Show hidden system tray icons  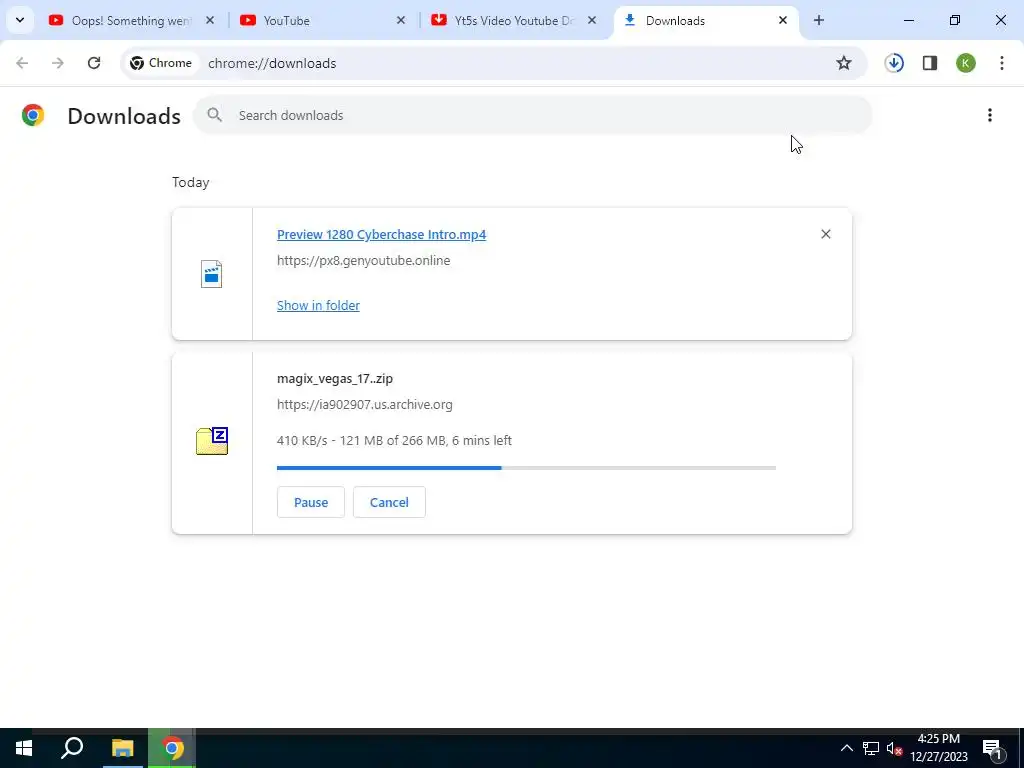(846, 748)
